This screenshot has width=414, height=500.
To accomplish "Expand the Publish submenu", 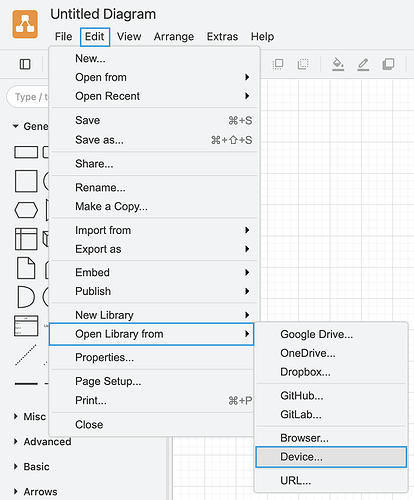I will click(154, 291).
